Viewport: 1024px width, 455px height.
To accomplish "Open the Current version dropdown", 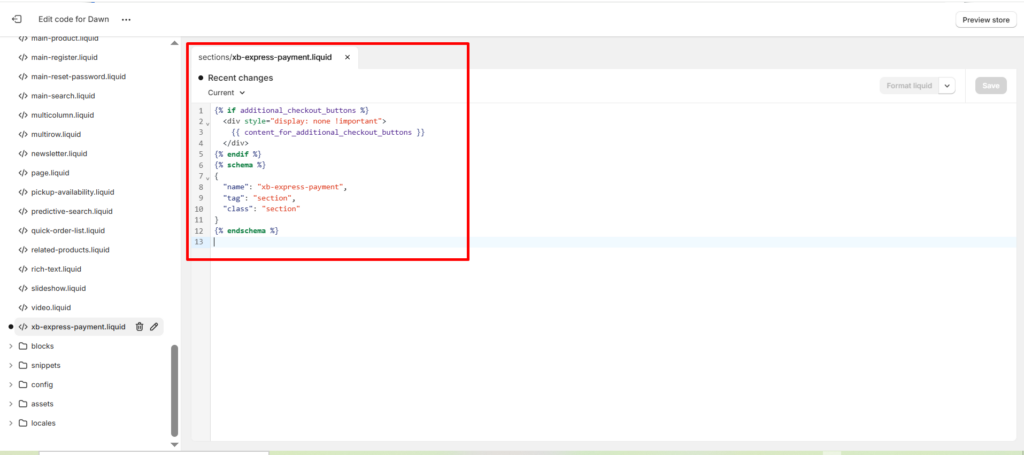I will click(226, 92).
